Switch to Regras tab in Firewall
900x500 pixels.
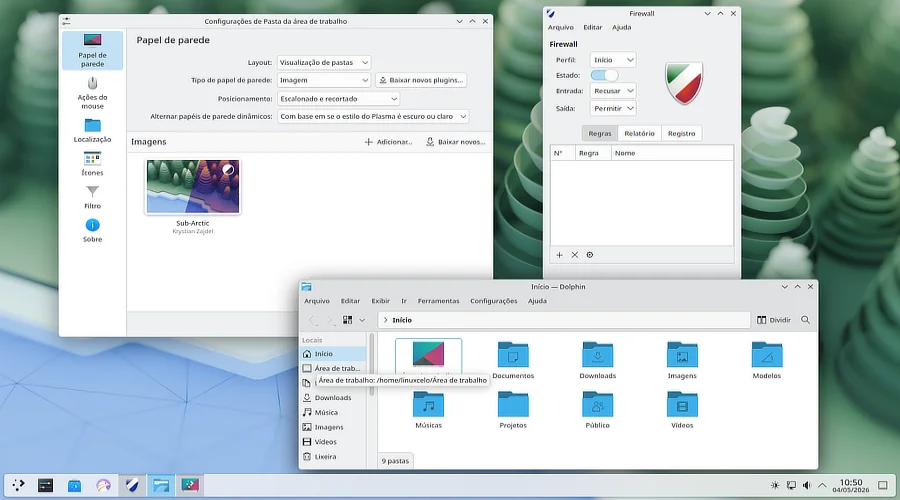pos(600,133)
